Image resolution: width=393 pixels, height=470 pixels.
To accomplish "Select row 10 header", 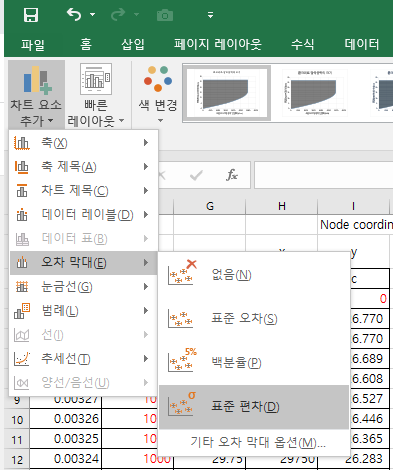I will click(17, 419).
